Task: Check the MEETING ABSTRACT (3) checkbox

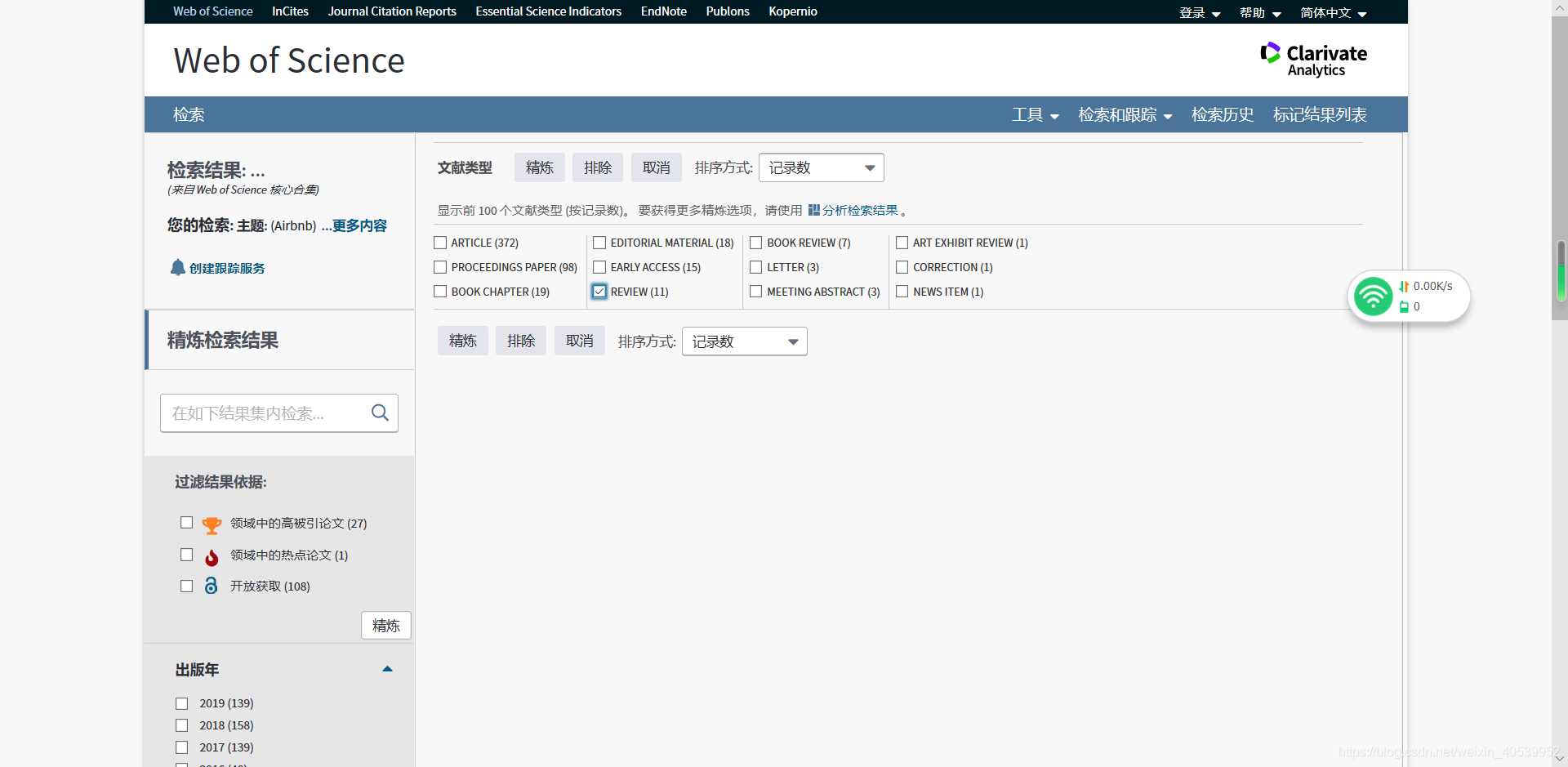Action: click(x=756, y=292)
